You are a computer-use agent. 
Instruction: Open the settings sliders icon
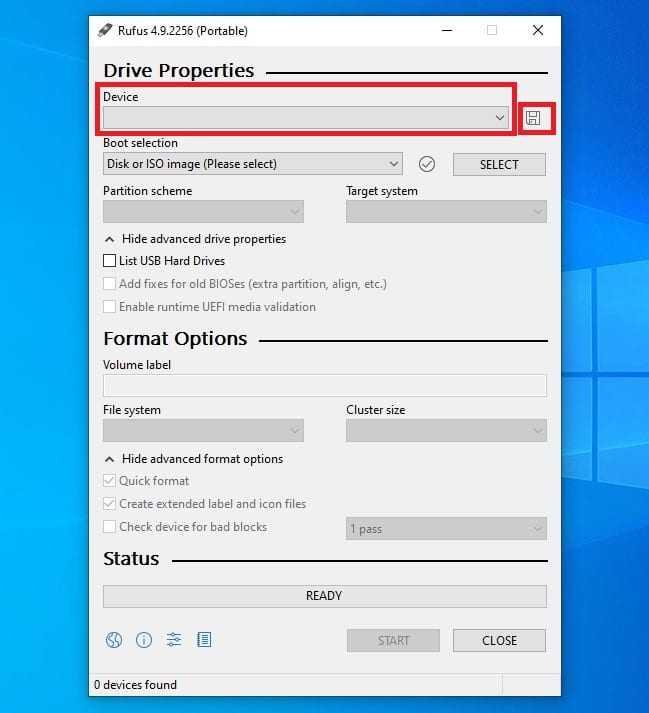[x=174, y=640]
